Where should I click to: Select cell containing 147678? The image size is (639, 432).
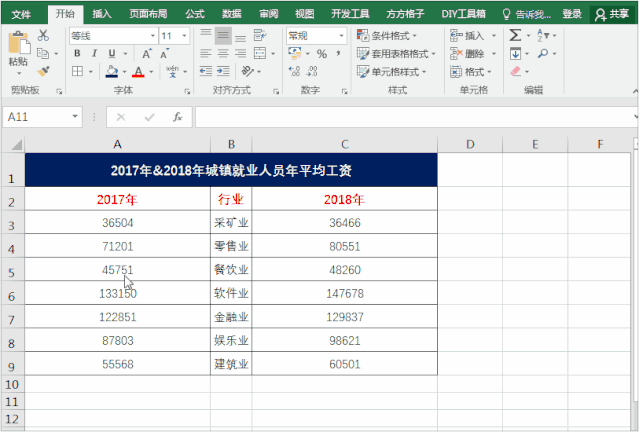pyautogui.click(x=345, y=293)
